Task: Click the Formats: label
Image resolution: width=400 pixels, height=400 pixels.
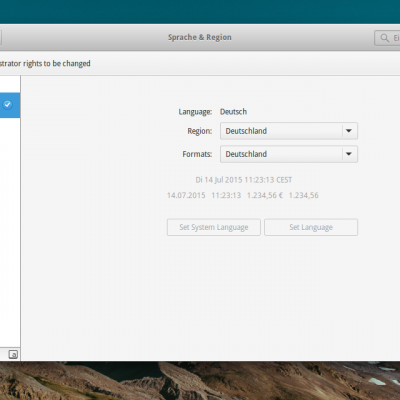Action: pos(197,154)
